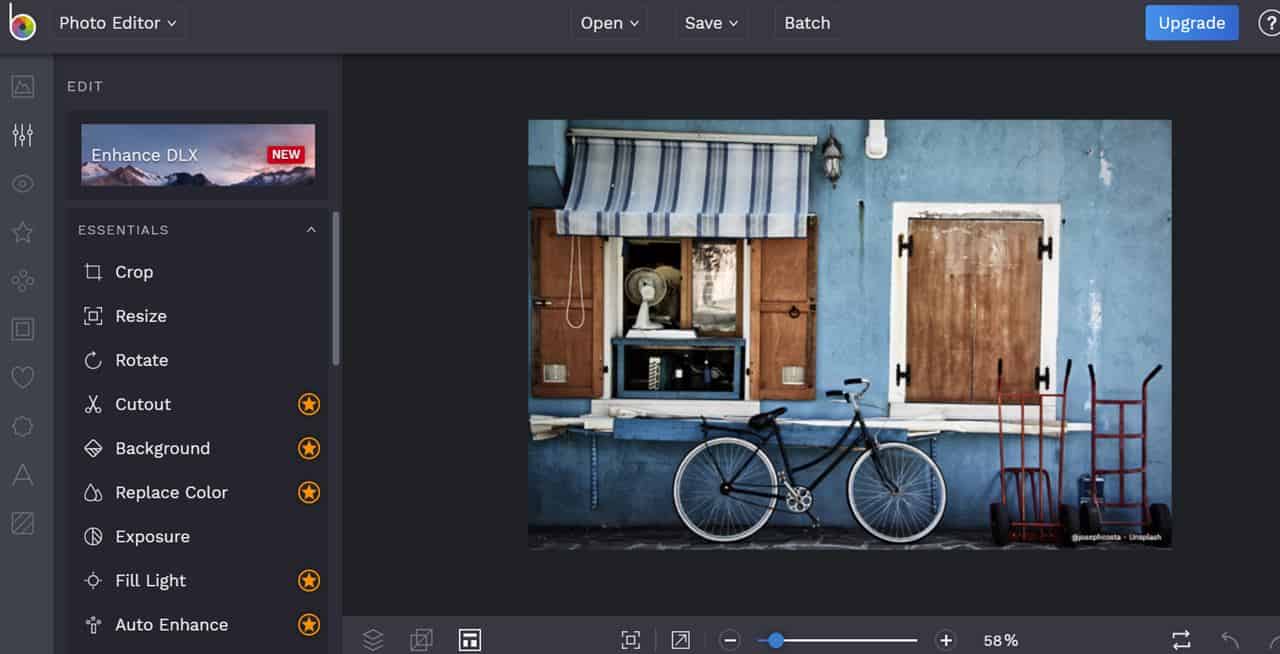1280x654 pixels.
Task: Click the fit to screen icon
Action: (631, 640)
